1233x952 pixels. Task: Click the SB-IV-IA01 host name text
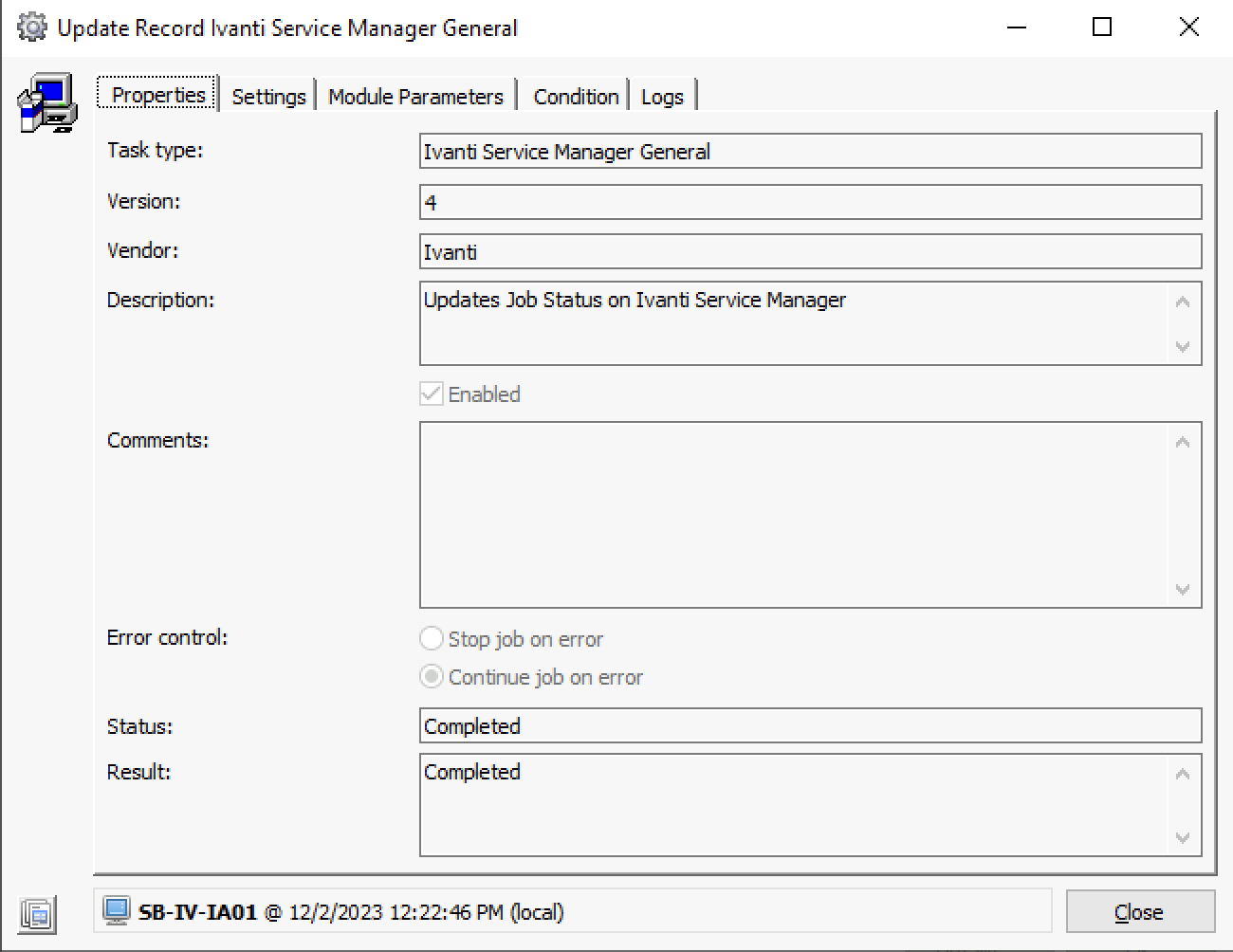coord(197,912)
